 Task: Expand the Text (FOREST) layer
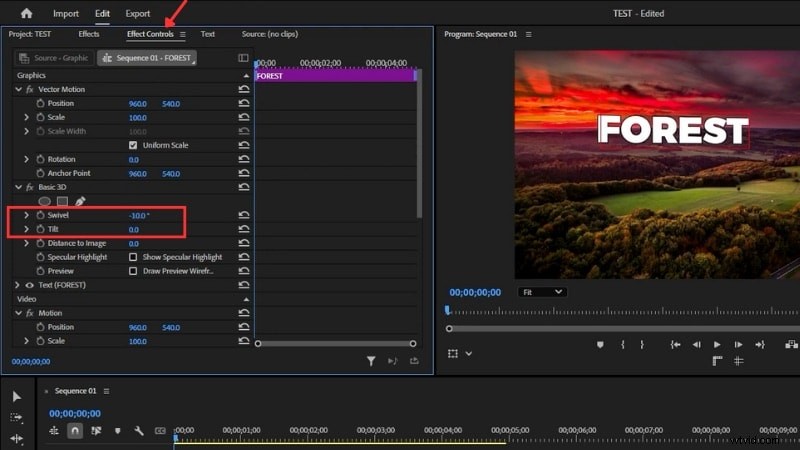pyautogui.click(x=17, y=285)
